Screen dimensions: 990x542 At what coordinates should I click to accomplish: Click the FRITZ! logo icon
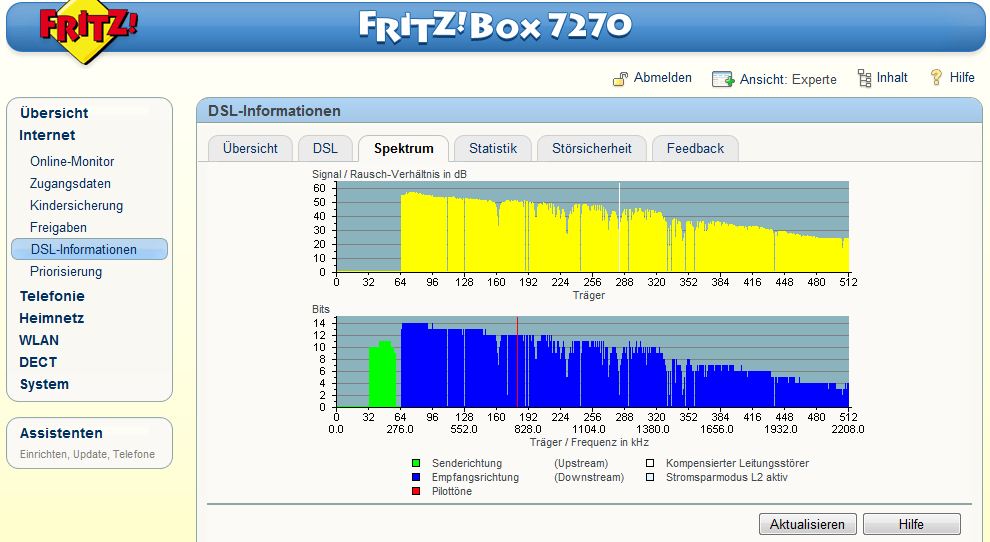click(89, 34)
